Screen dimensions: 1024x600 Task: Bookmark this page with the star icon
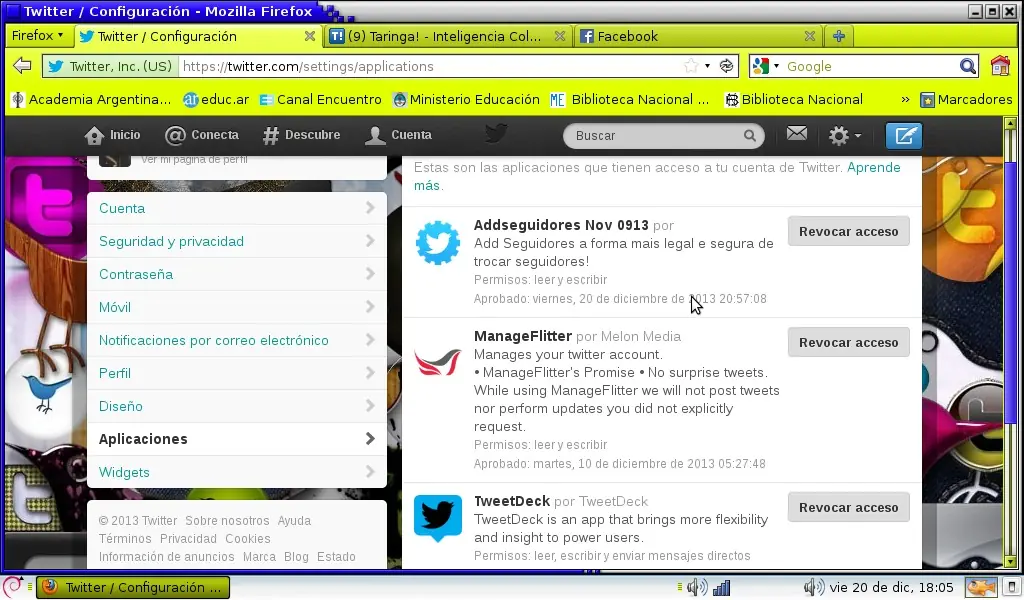pos(690,66)
